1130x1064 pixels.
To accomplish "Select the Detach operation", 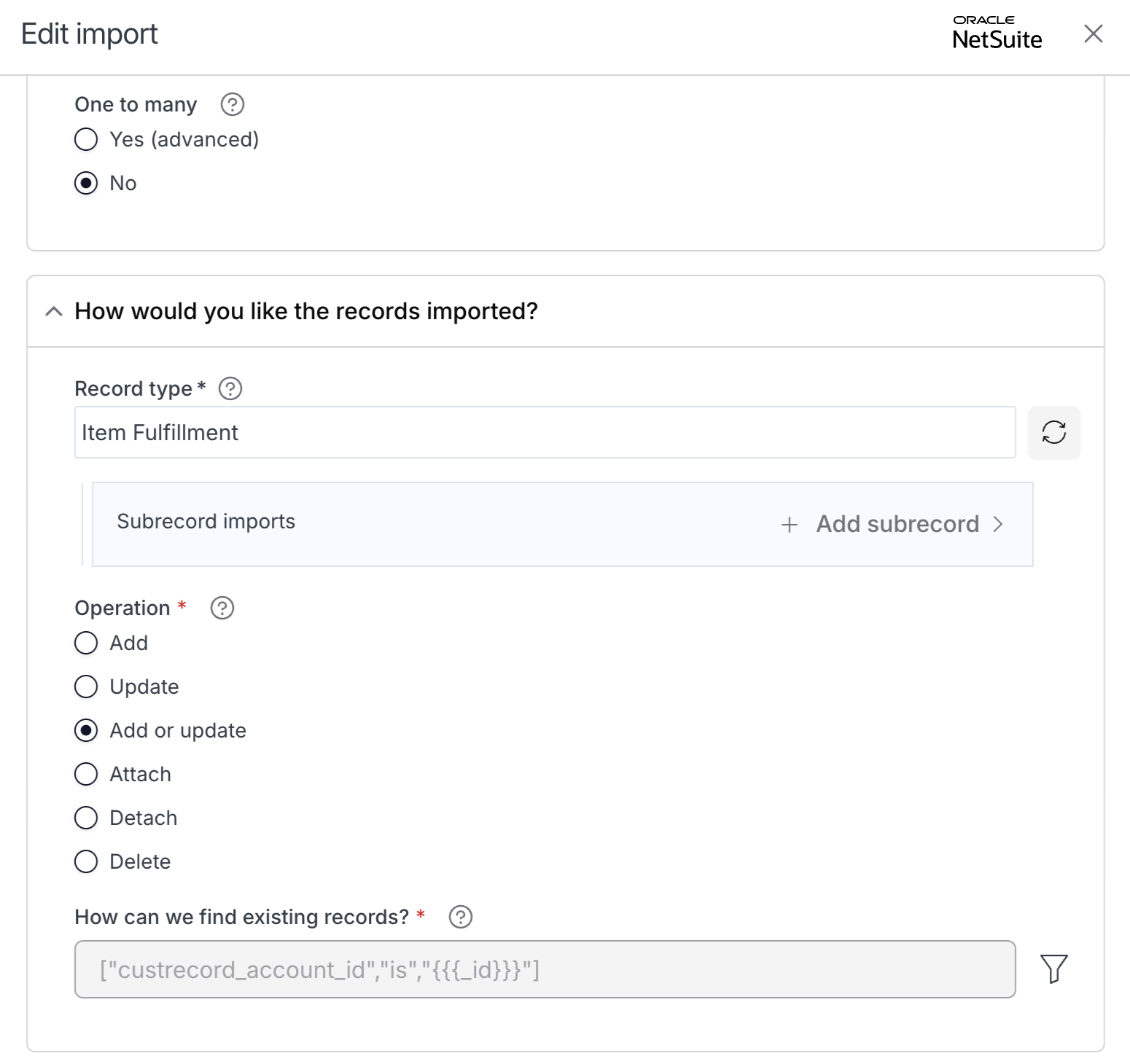I will point(86,818).
